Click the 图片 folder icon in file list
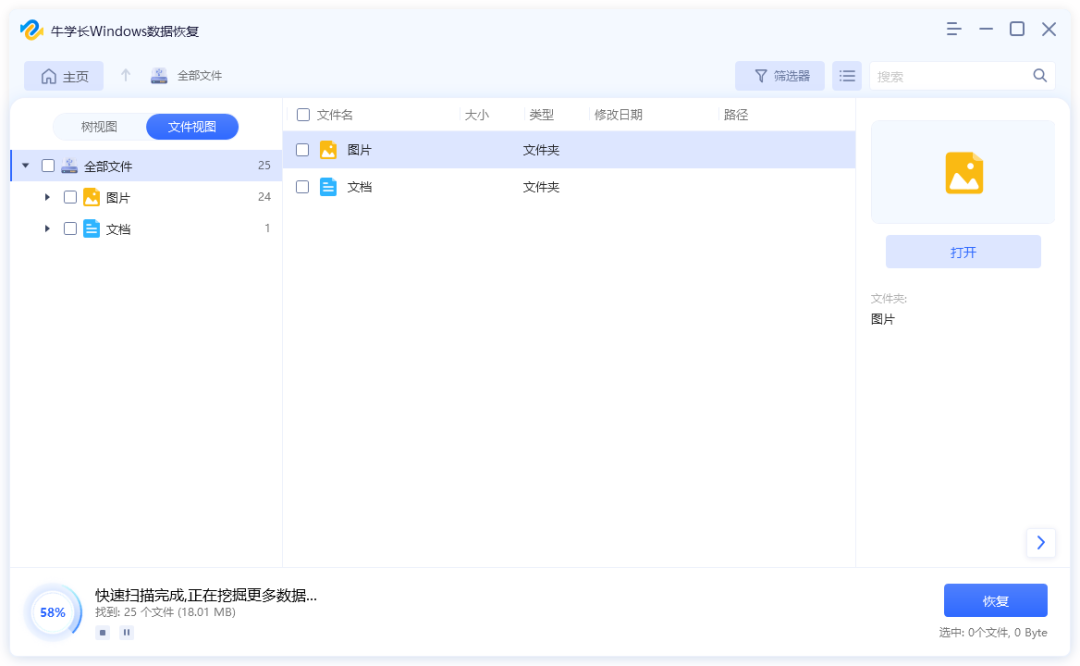 328,149
